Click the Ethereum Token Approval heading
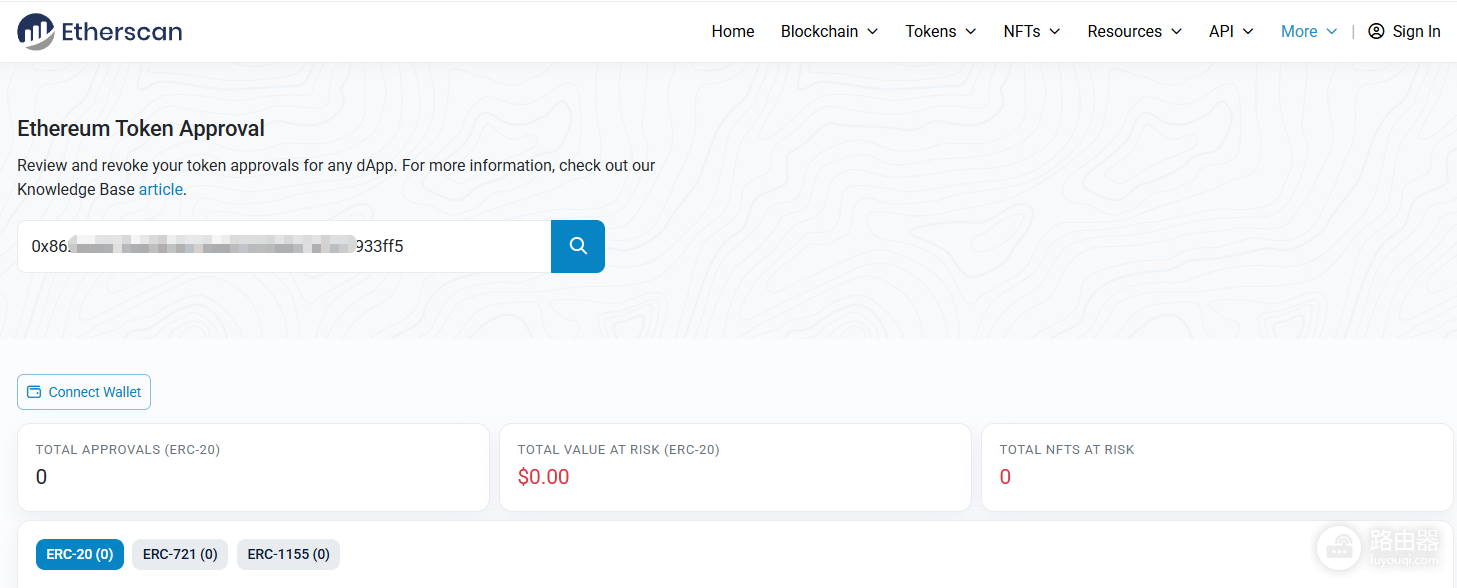Image resolution: width=1457 pixels, height=588 pixels. [x=141, y=128]
